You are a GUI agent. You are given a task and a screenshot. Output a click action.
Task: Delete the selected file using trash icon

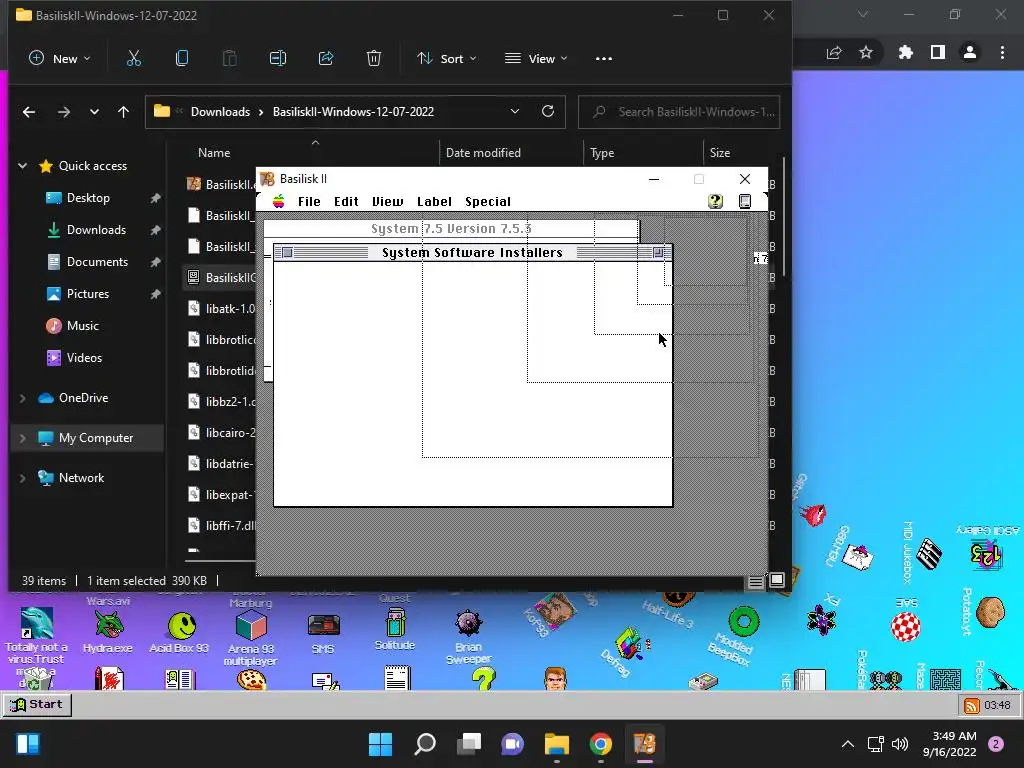374,58
